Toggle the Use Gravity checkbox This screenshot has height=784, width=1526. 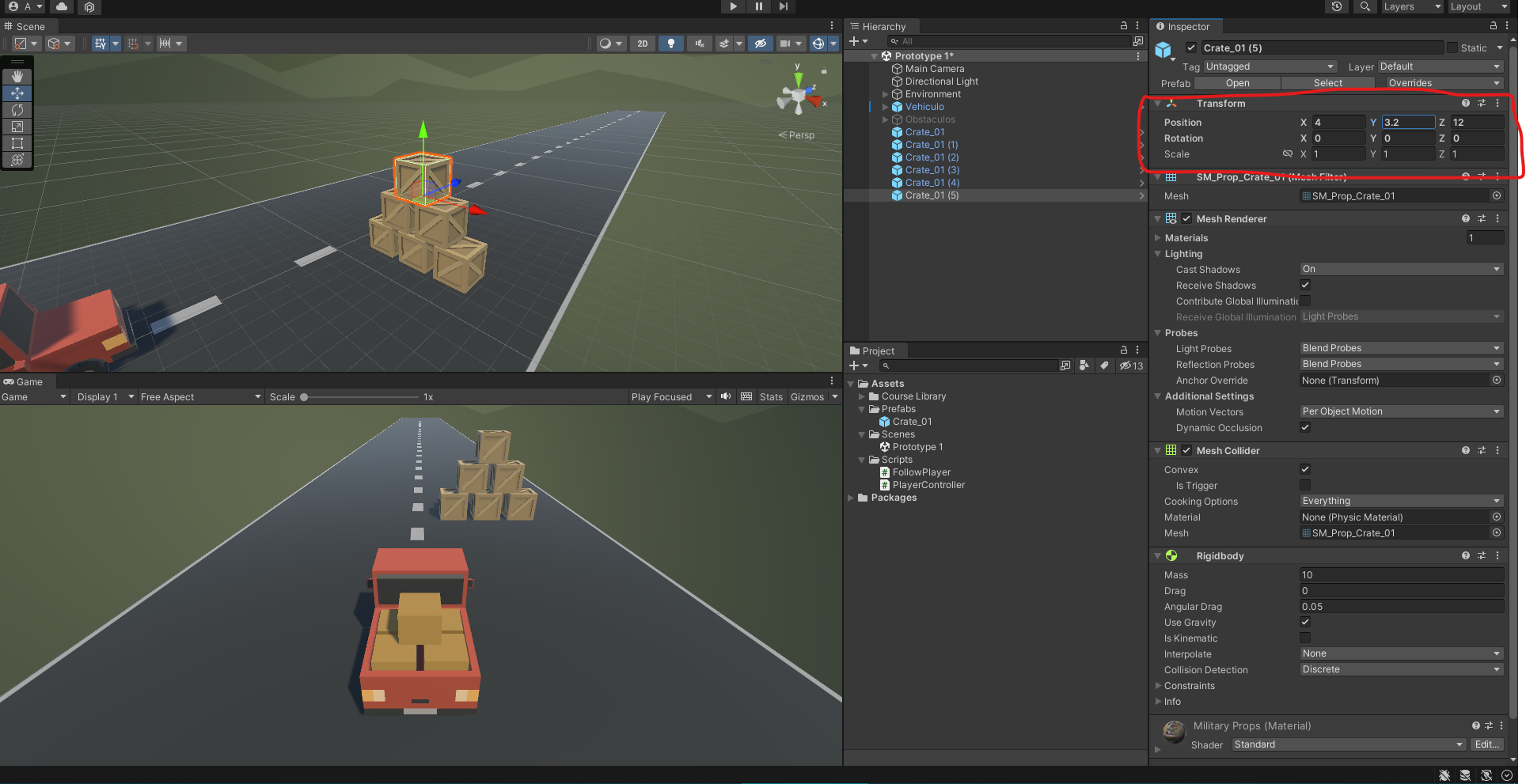[1305, 622]
